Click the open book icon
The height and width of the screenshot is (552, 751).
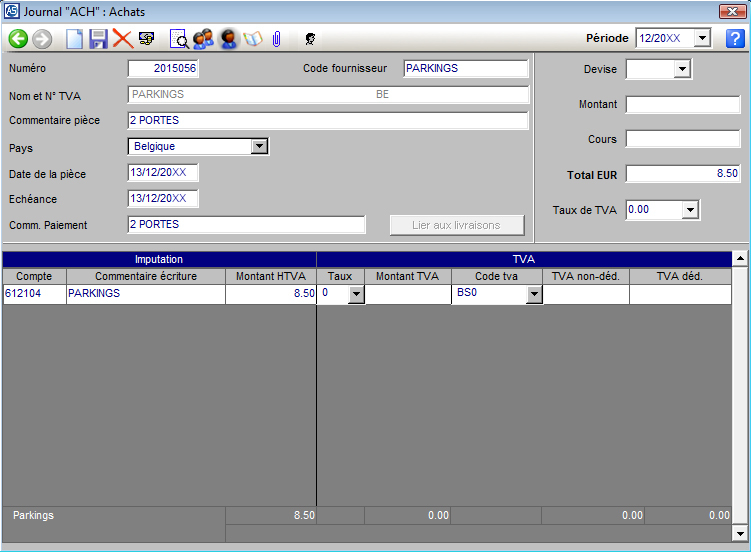pyautogui.click(x=252, y=39)
